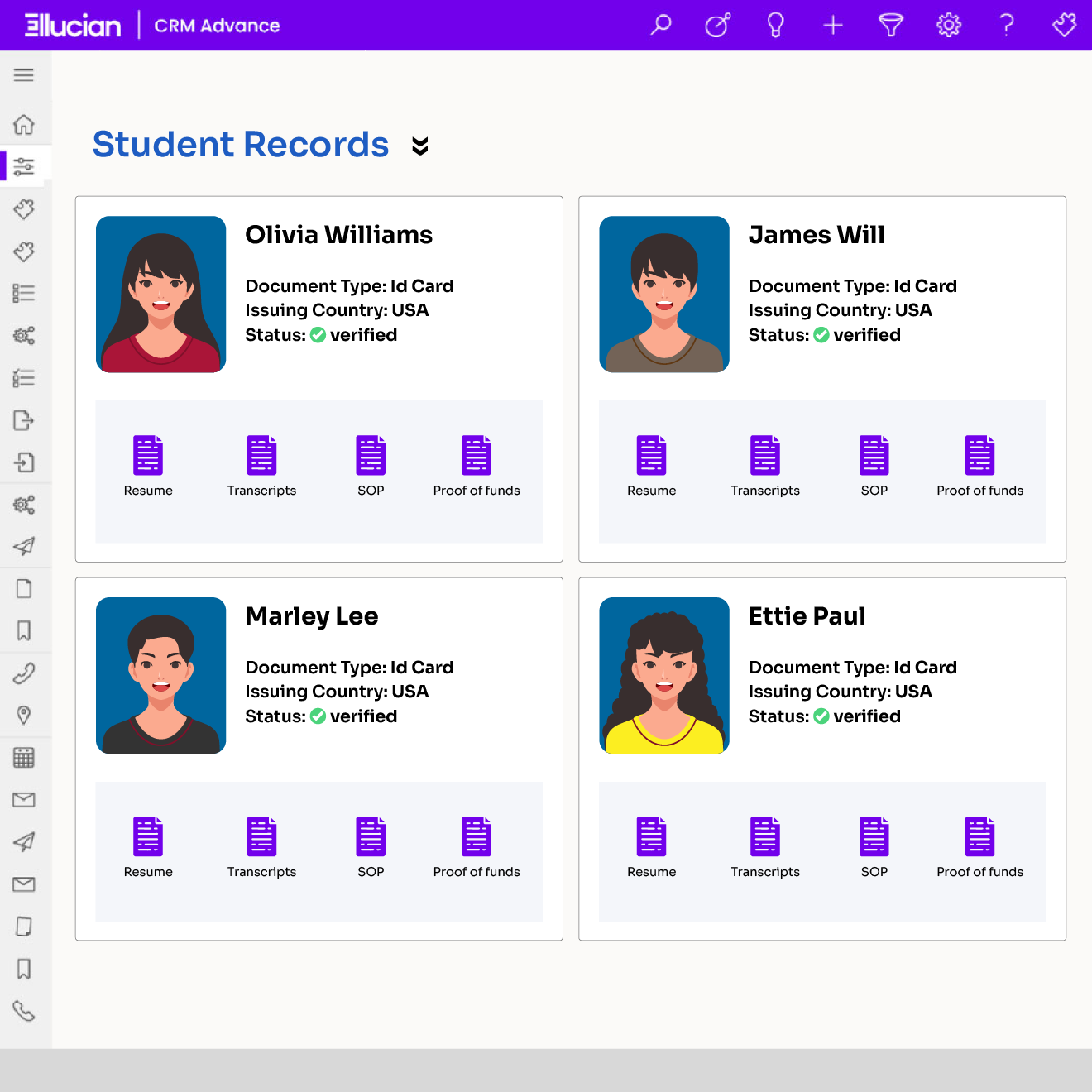Open Olivia Williams' SOP document icon
Screen dimensions: 1092x1092
(x=371, y=455)
